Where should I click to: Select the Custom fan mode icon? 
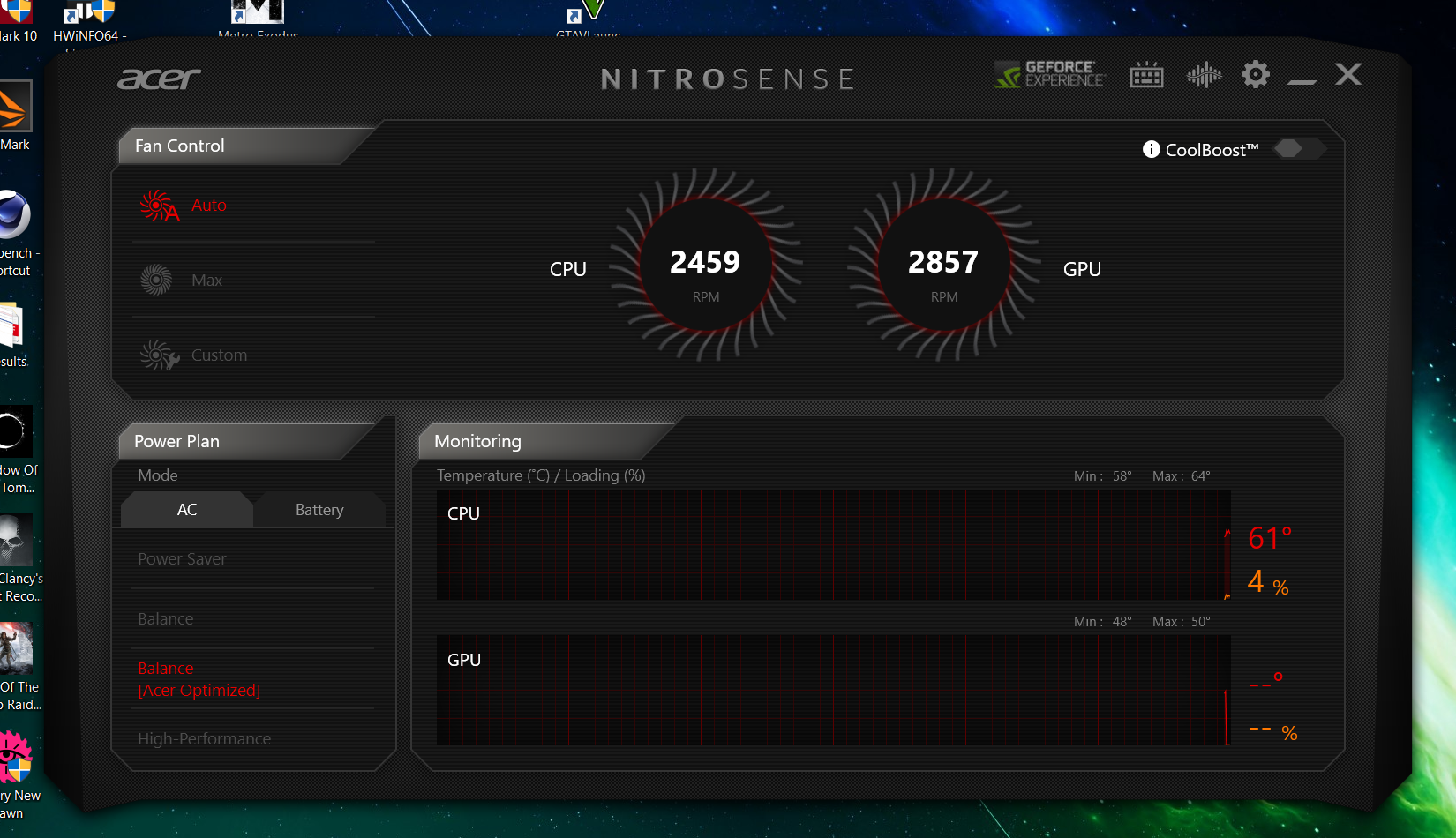pyautogui.click(x=159, y=355)
